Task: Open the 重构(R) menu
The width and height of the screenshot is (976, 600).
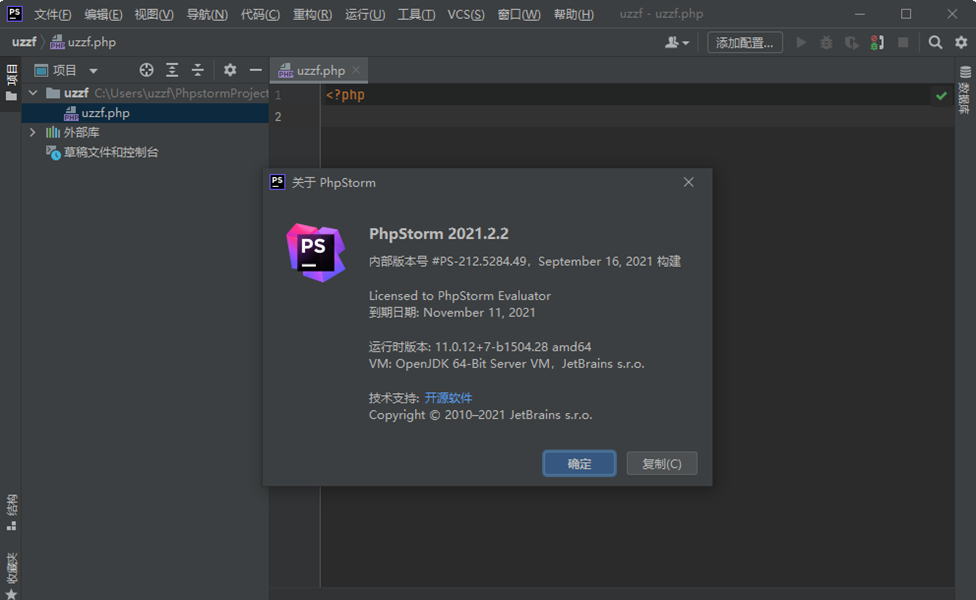Action: coord(312,14)
